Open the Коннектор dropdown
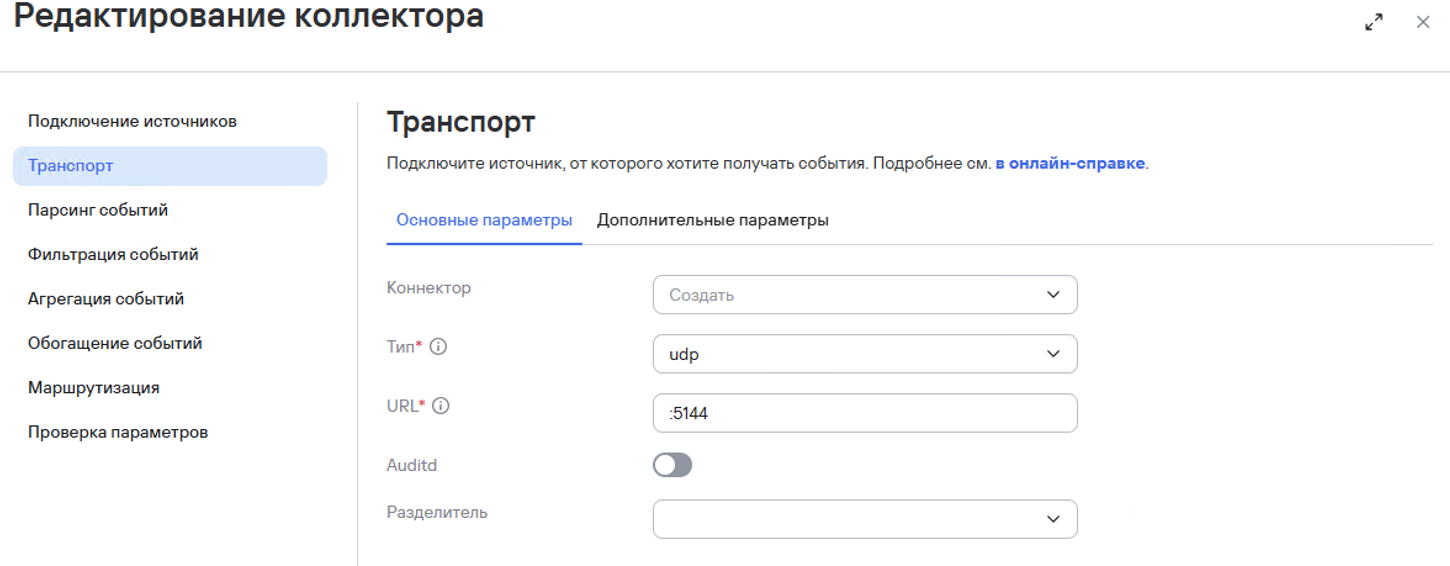This screenshot has width=1450, height=566. coord(864,295)
